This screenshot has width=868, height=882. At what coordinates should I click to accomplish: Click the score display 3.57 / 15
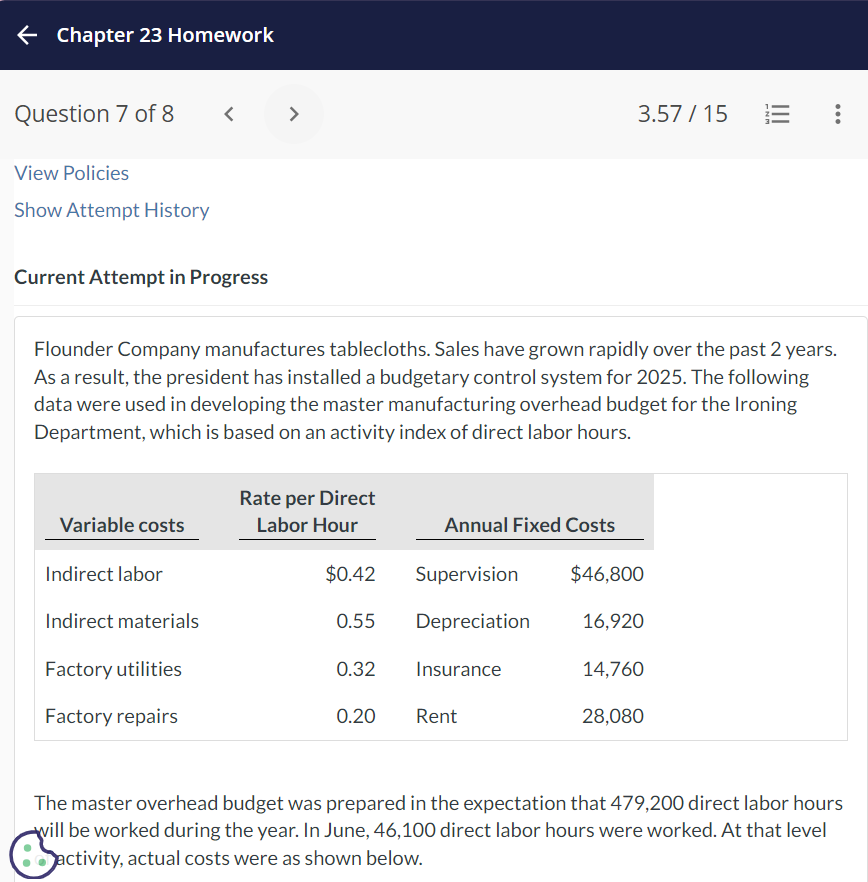point(682,114)
